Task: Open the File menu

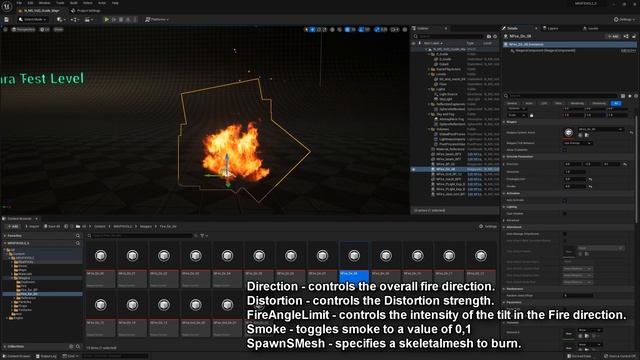Action: (19, 3)
